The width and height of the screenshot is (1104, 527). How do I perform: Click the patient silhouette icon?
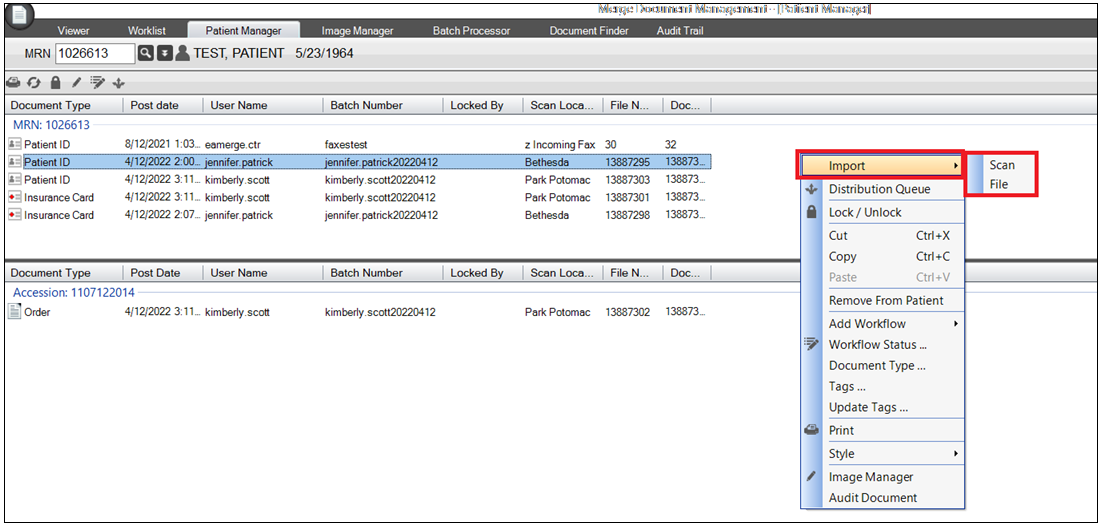click(182, 53)
